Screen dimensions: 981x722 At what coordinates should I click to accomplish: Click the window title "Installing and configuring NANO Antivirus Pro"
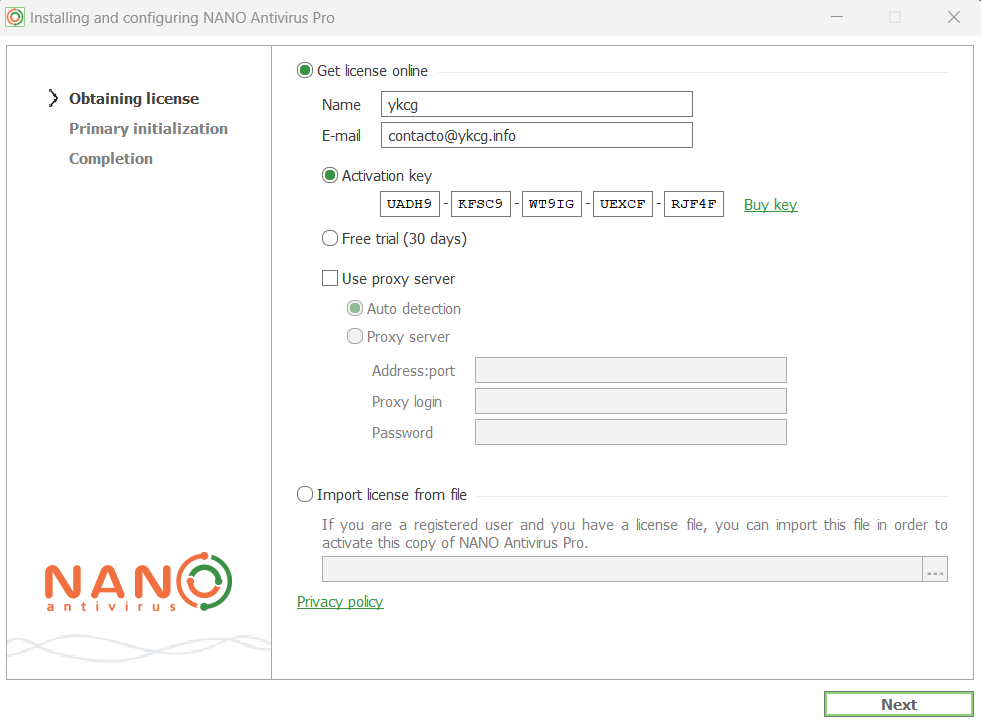(x=182, y=18)
